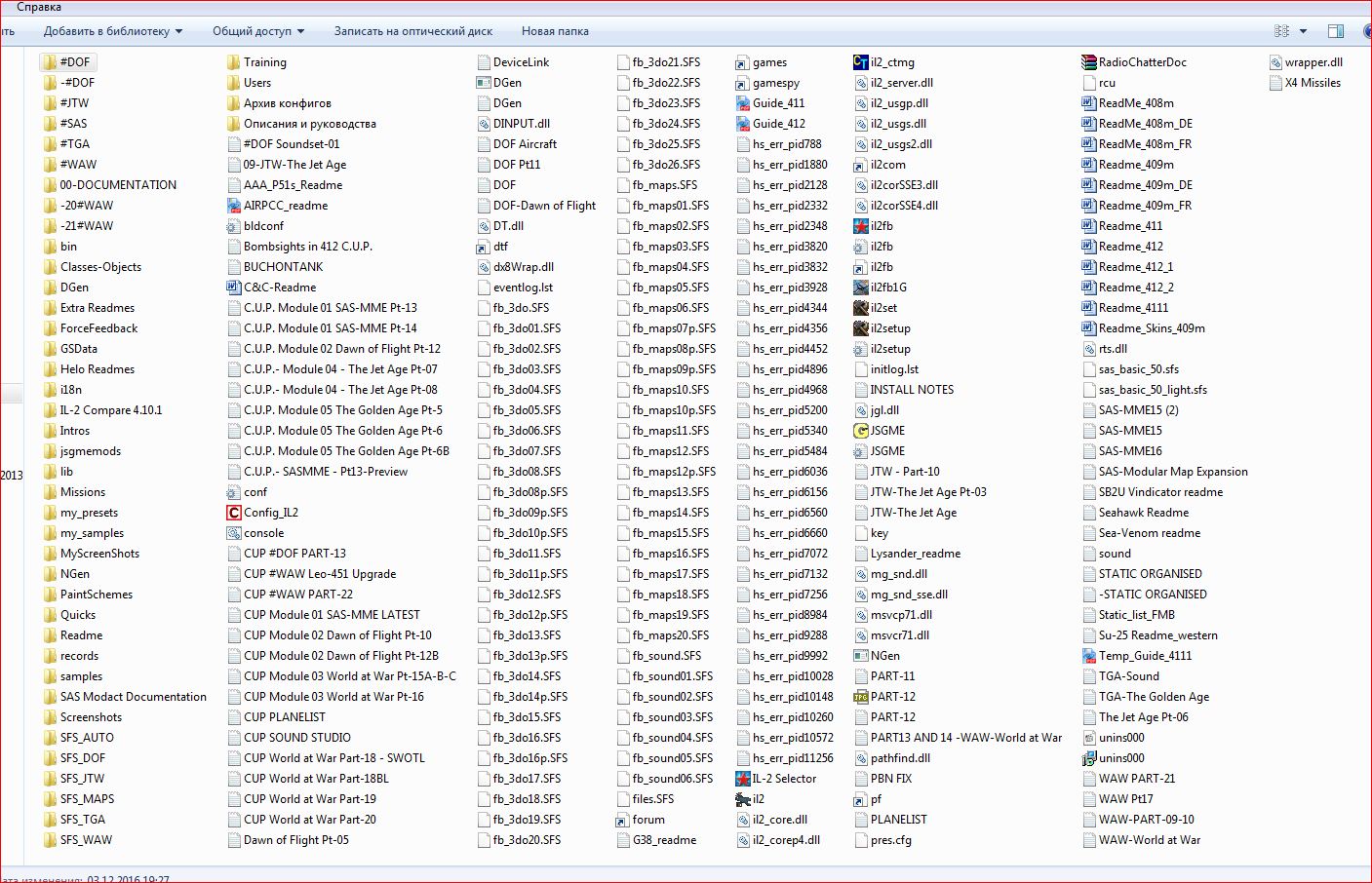
Task: Select the X4 Missiles file
Action: (1313, 83)
